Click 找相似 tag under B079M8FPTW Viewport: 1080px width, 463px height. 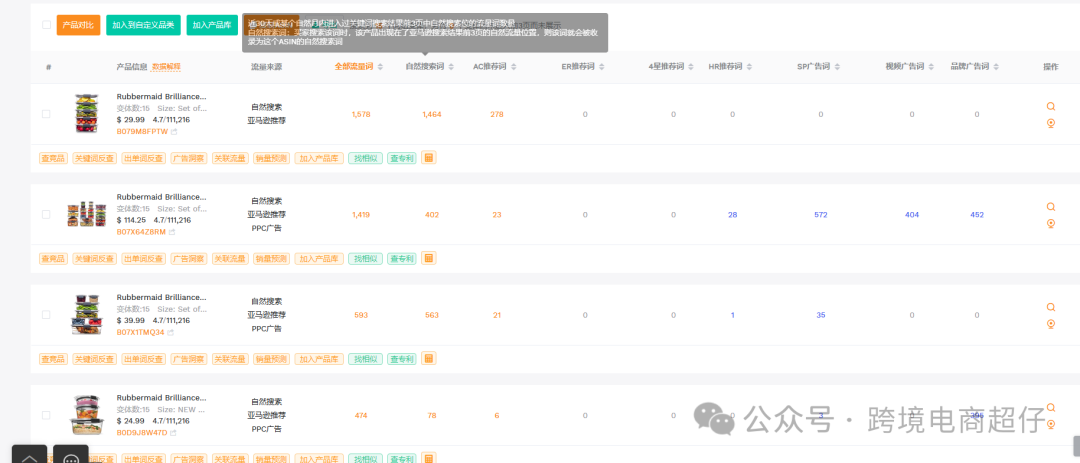click(x=365, y=158)
